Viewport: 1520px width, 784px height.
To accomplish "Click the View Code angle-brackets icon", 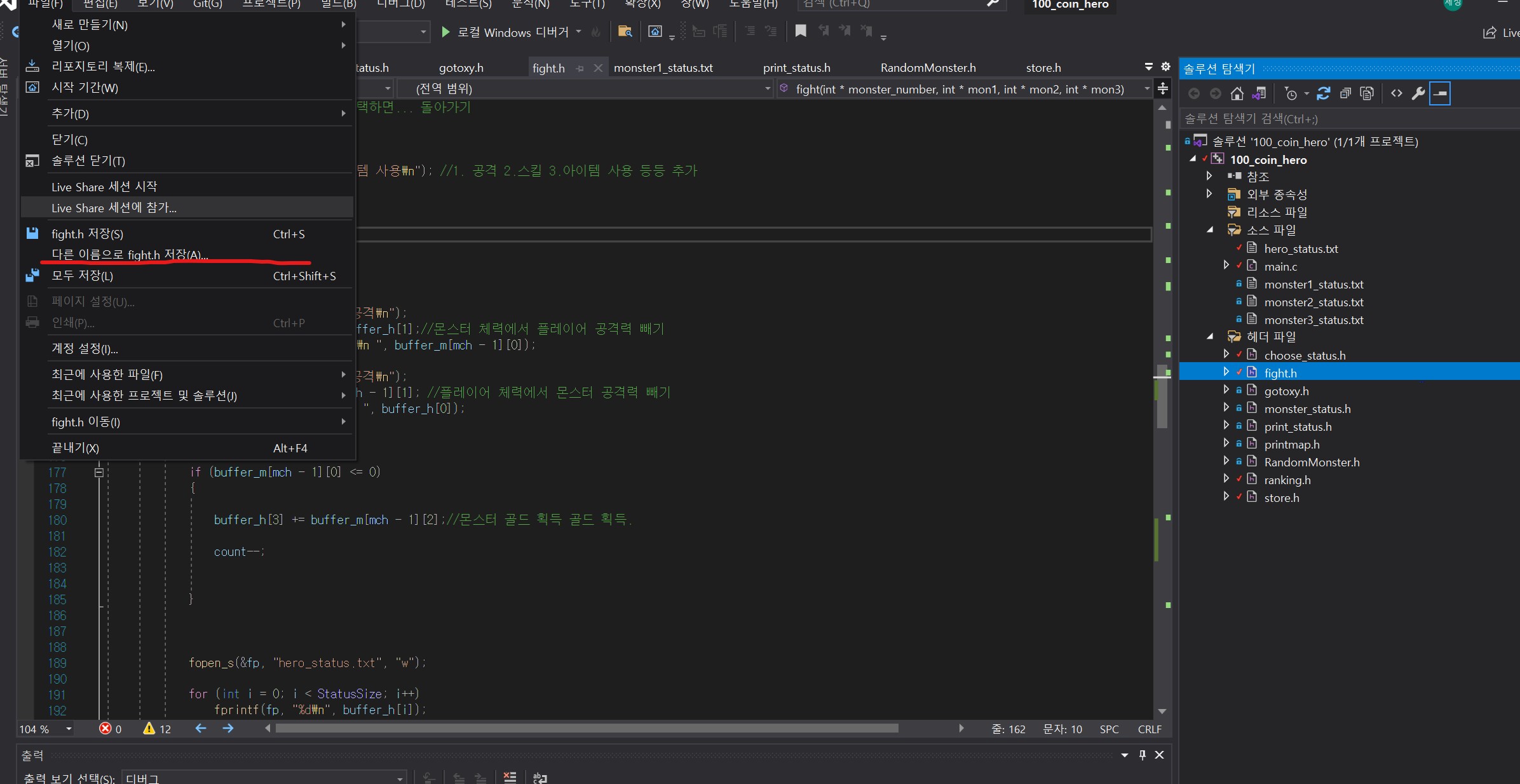I will 1396,94.
